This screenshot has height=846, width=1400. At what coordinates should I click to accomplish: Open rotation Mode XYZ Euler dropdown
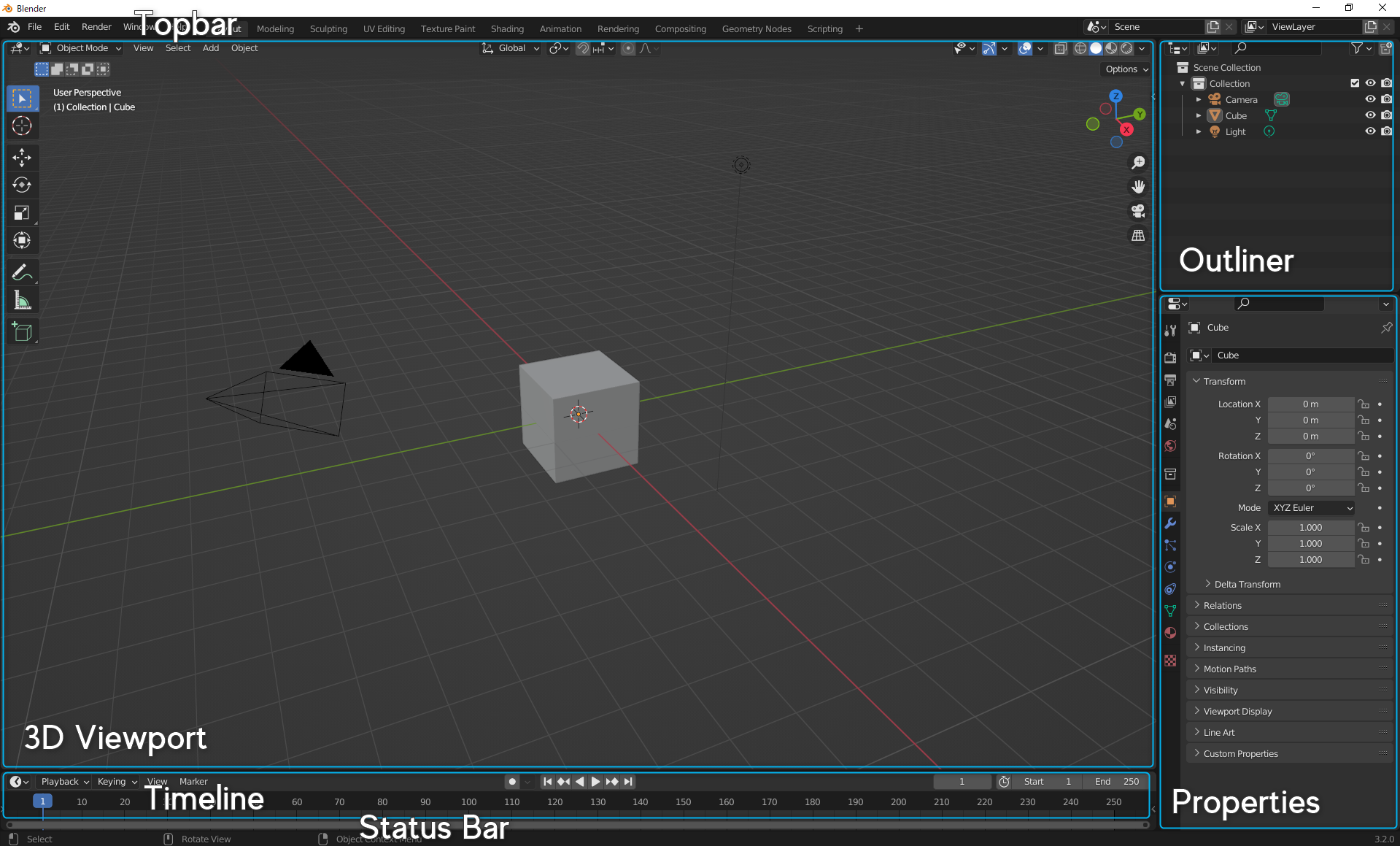coord(1312,508)
